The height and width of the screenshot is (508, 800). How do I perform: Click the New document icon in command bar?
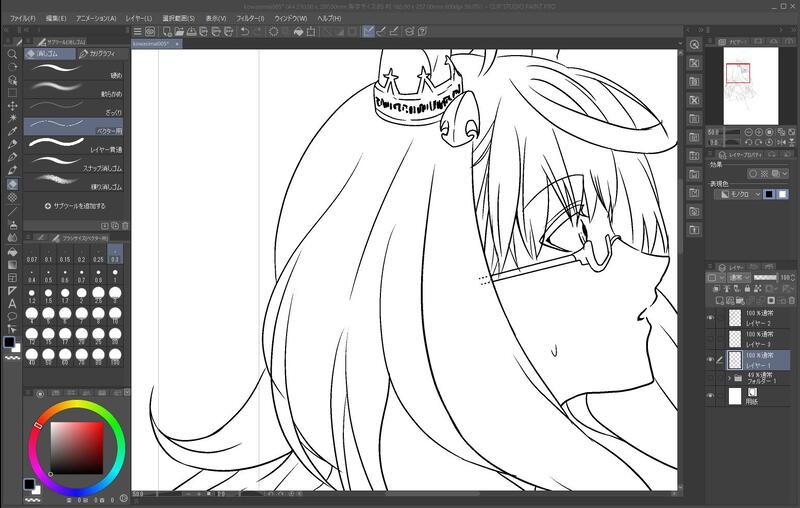[167, 32]
